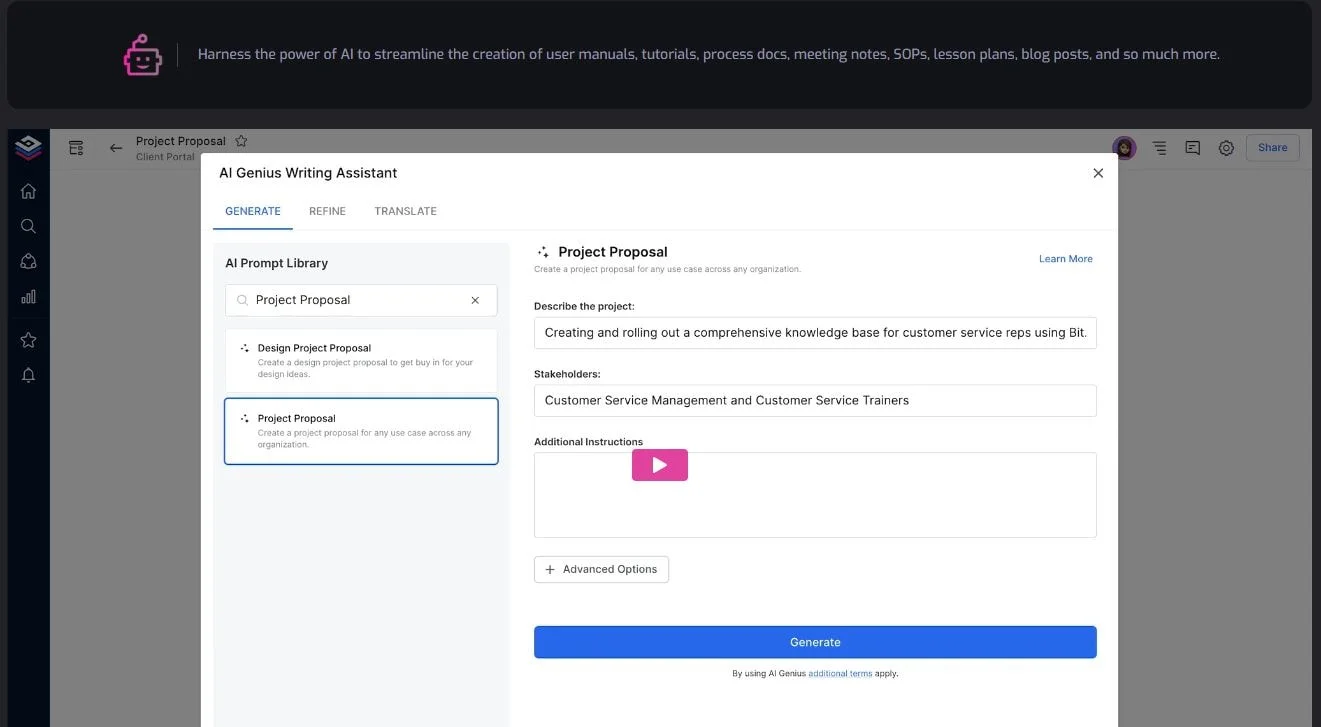This screenshot has width=1321, height=727.
Task: Open document settings with the gear icon
Action: pyautogui.click(x=1226, y=147)
